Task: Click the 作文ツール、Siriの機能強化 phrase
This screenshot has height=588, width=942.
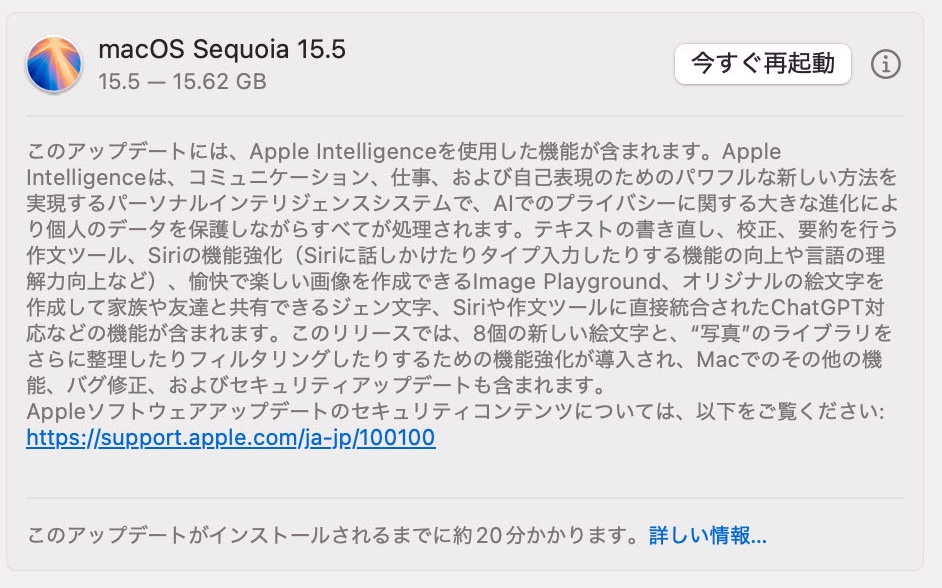Action: point(154,255)
